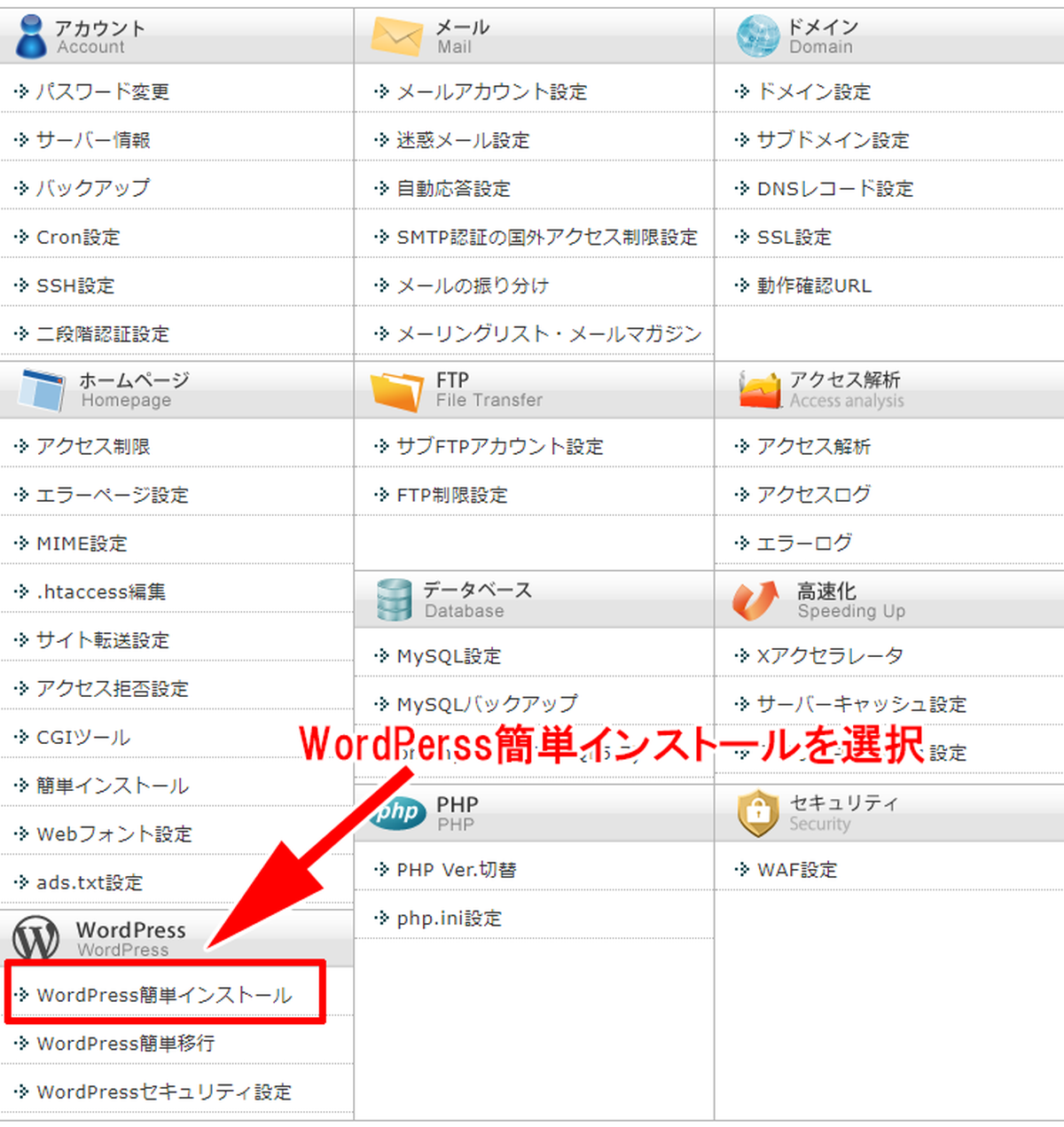Open Cron設定
This screenshot has height=1127, width=1064.
pyautogui.click(x=78, y=237)
